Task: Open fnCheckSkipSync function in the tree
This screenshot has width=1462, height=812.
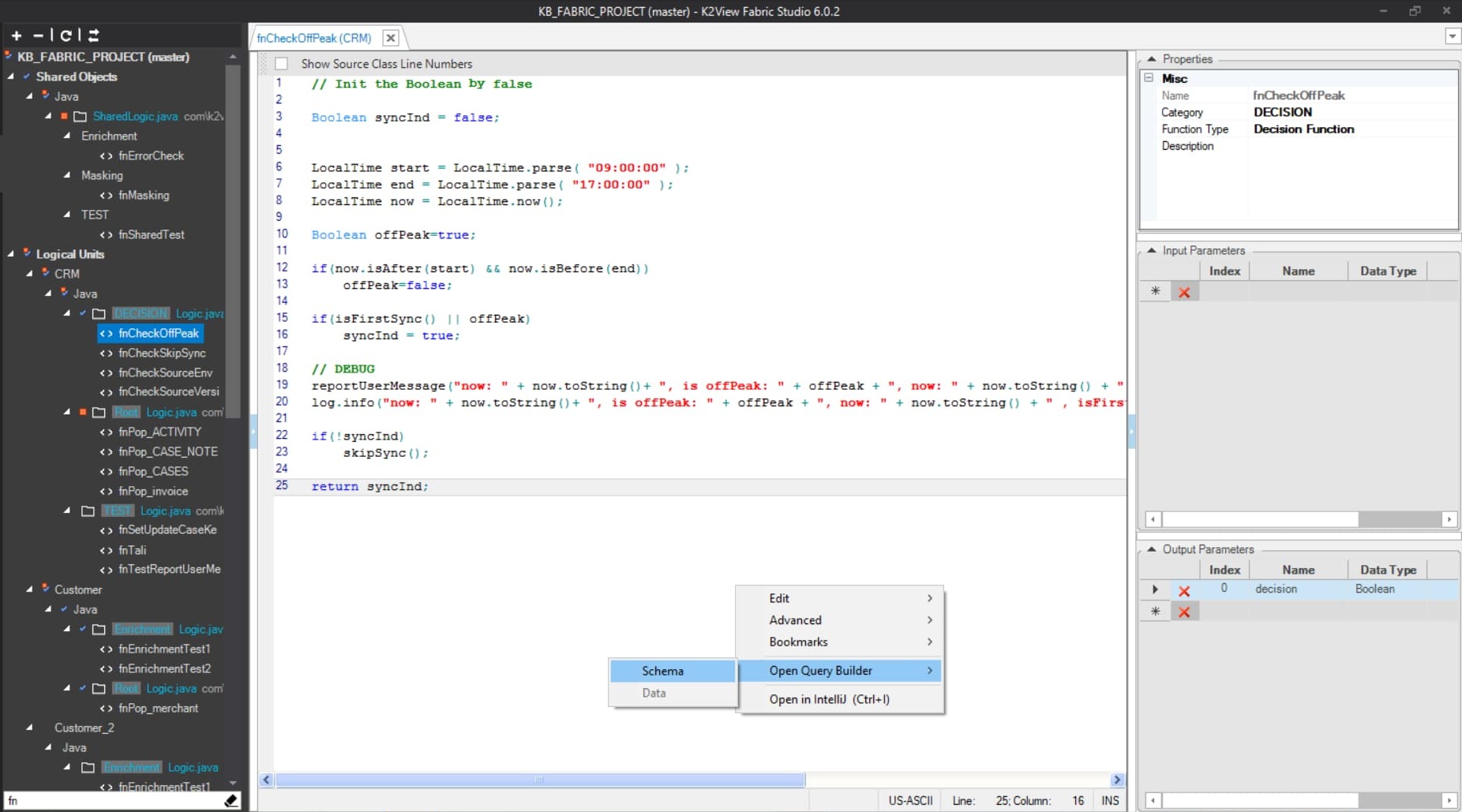Action: (162, 353)
